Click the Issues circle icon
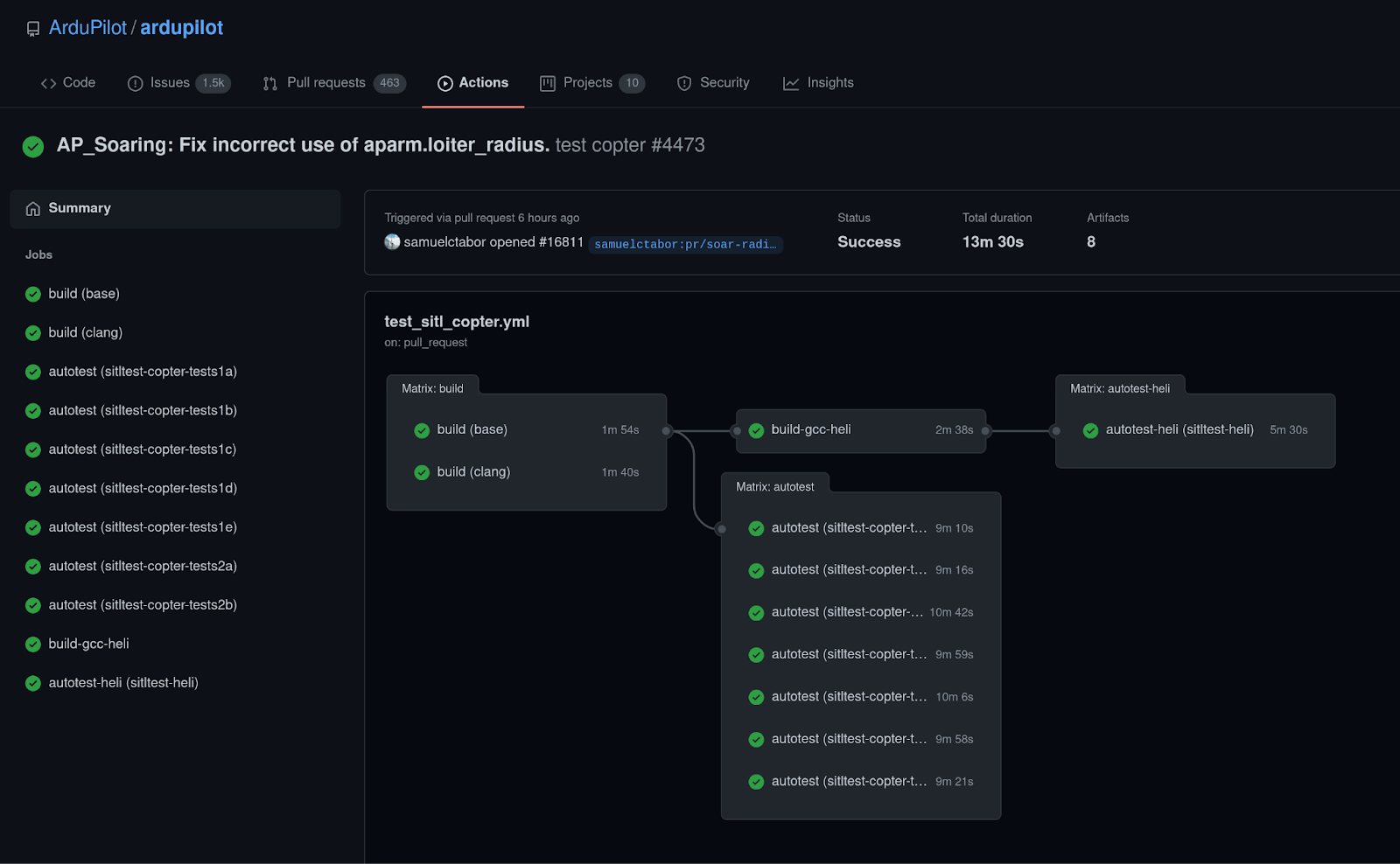Image resolution: width=1400 pixels, height=864 pixels. pos(135,83)
